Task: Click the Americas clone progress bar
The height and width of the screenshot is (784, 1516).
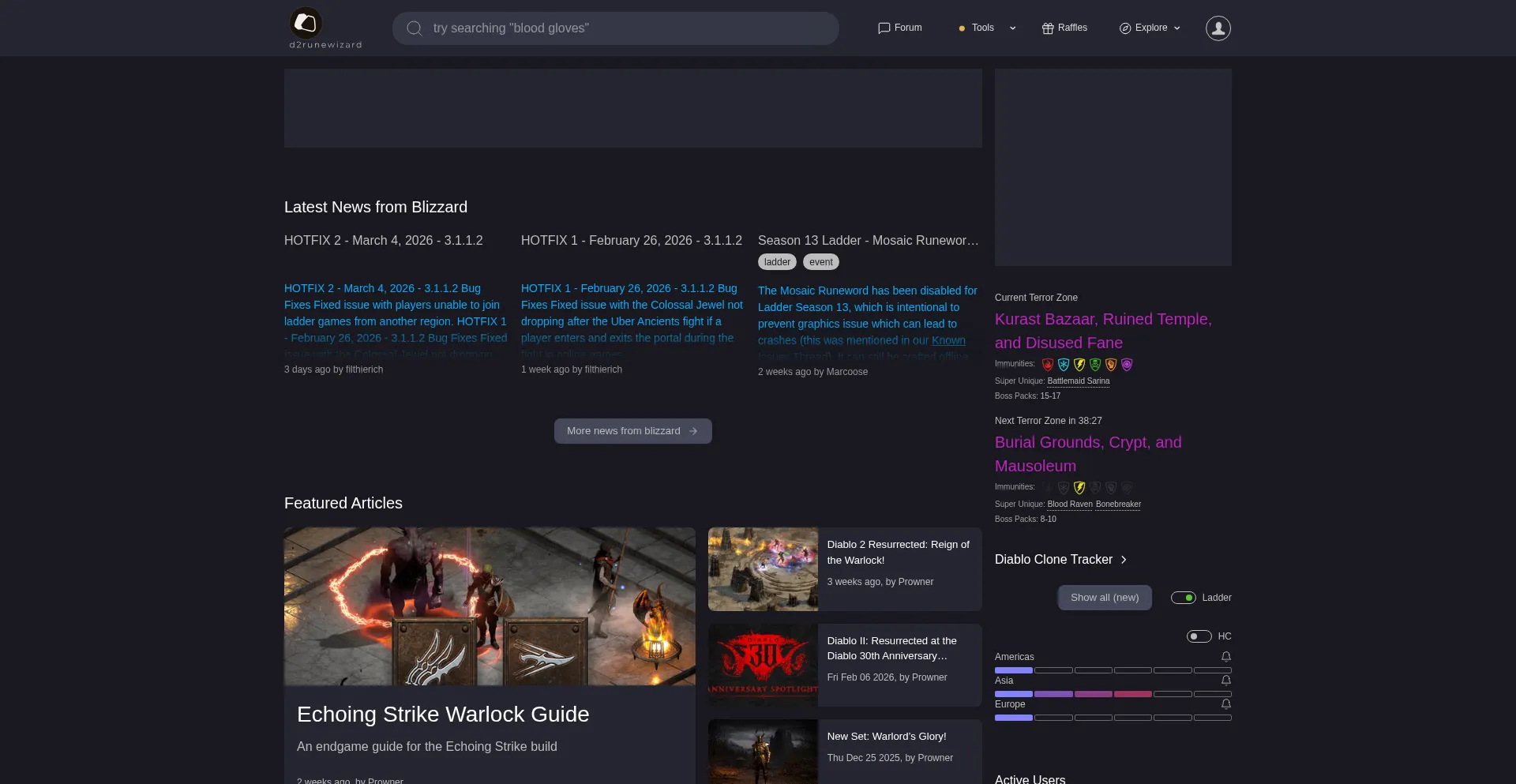Action: coord(1113,670)
